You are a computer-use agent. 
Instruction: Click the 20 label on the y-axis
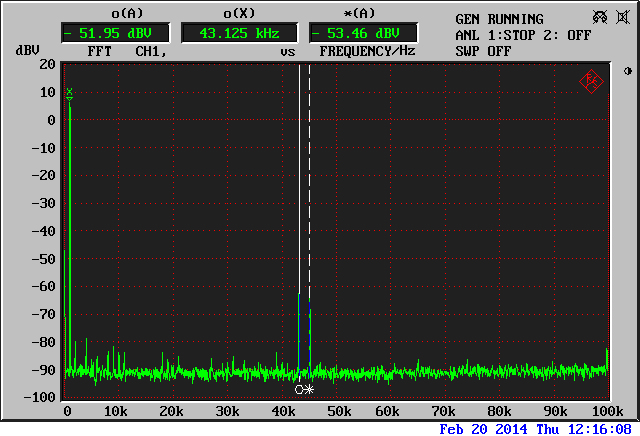(47, 64)
